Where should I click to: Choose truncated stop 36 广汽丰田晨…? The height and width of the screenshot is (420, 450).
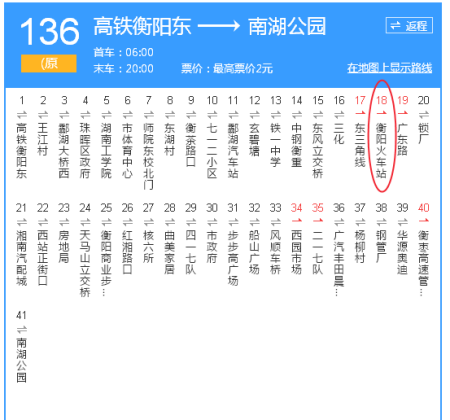click(339, 263)
